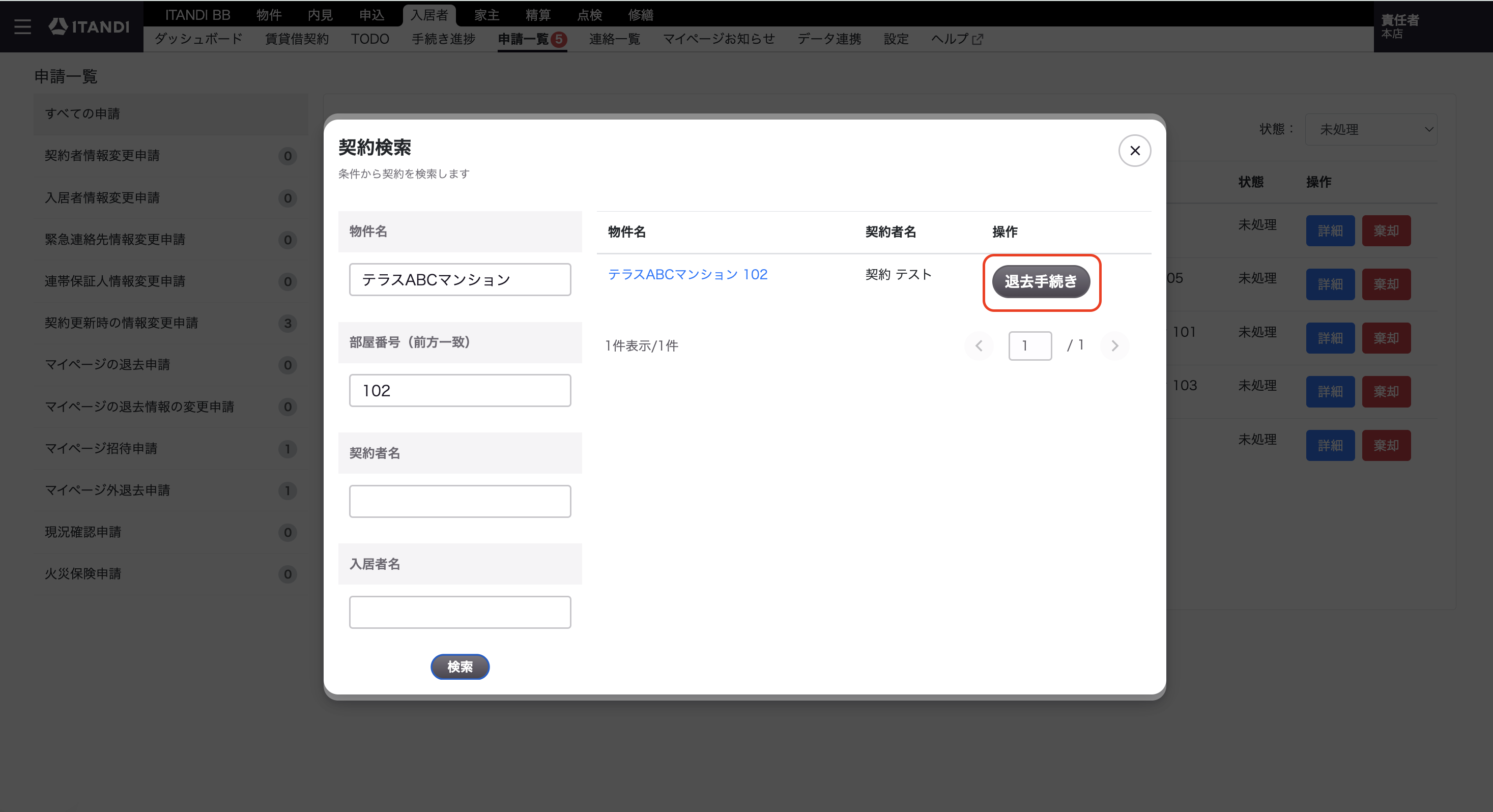Click 棄却 button in first background row
This screenshot has width=1493, height=812.
pyautogui.click(x=1386, y=230)
